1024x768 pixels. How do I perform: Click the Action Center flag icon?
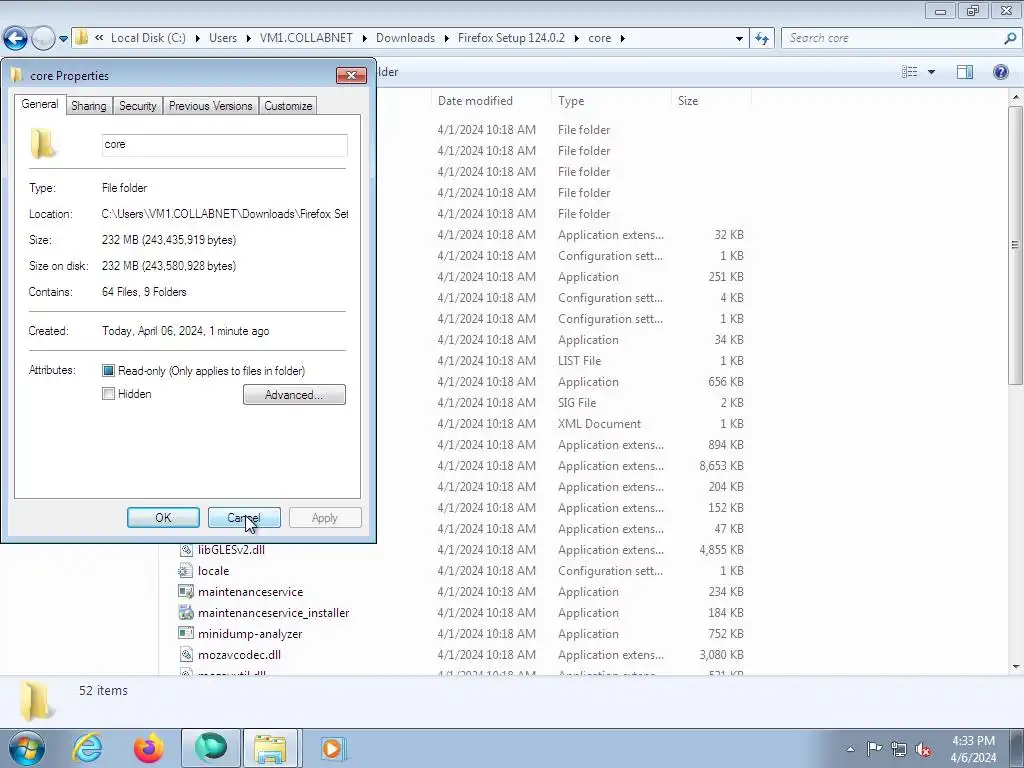click(x=874, y=749)
